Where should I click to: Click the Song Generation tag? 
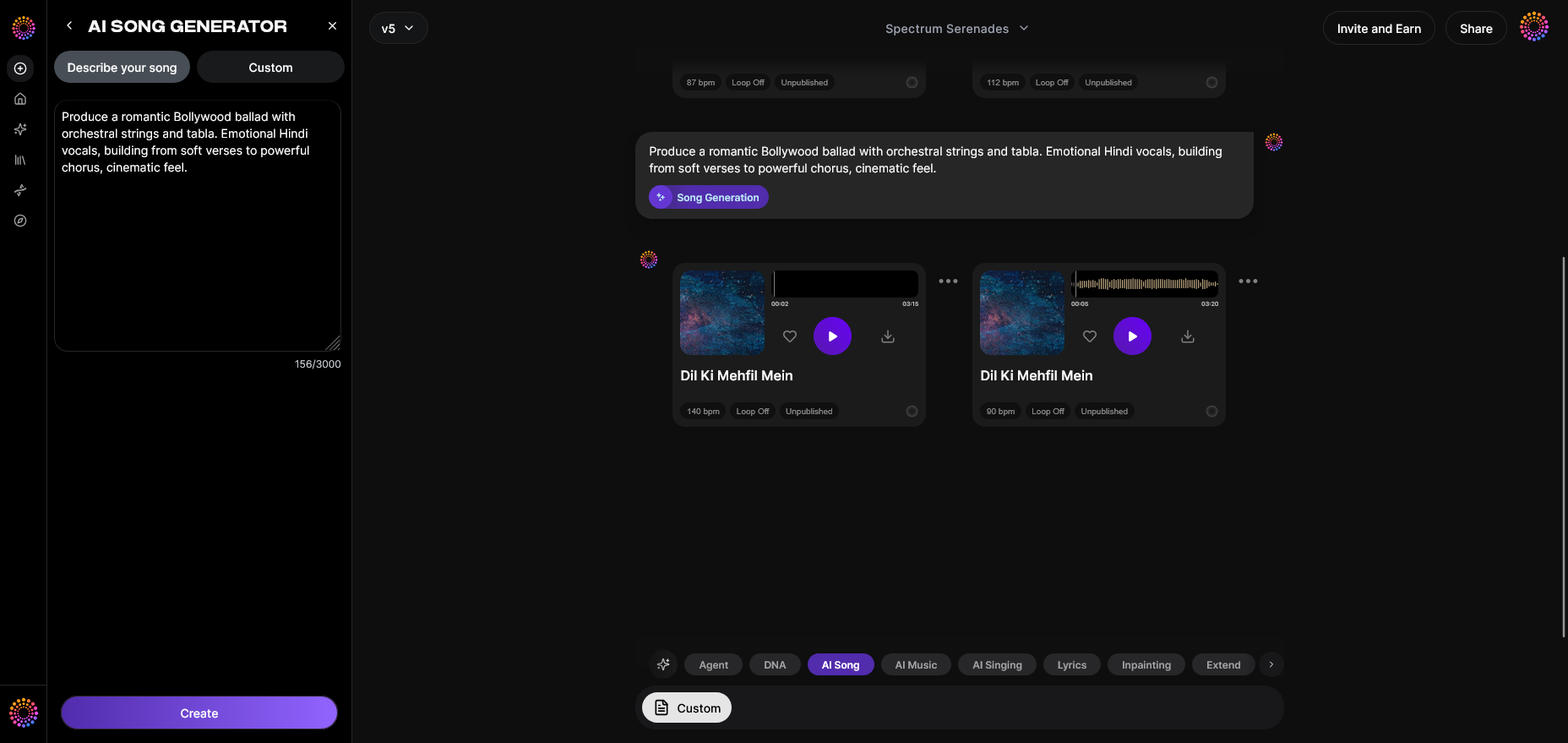[708, 197]
